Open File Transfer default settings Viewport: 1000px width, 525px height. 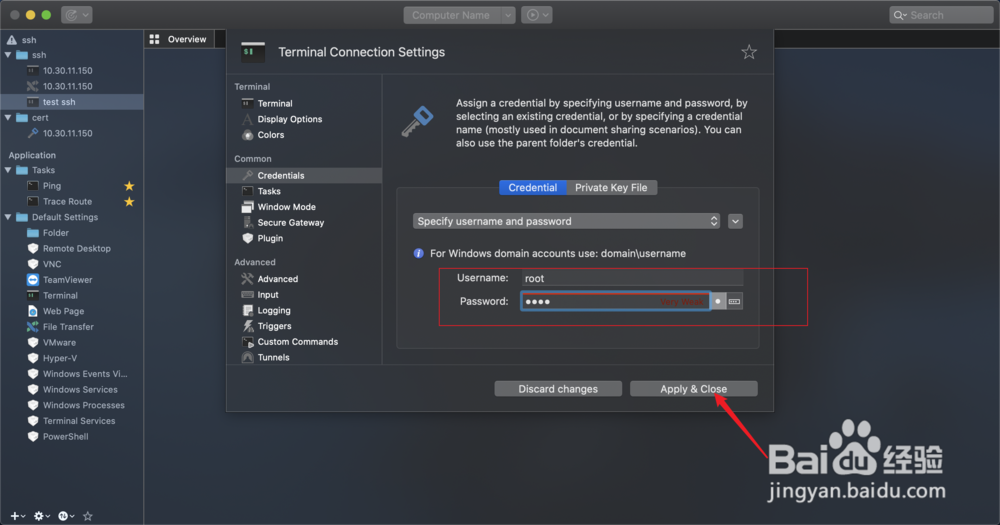click(x=68, y=327)
